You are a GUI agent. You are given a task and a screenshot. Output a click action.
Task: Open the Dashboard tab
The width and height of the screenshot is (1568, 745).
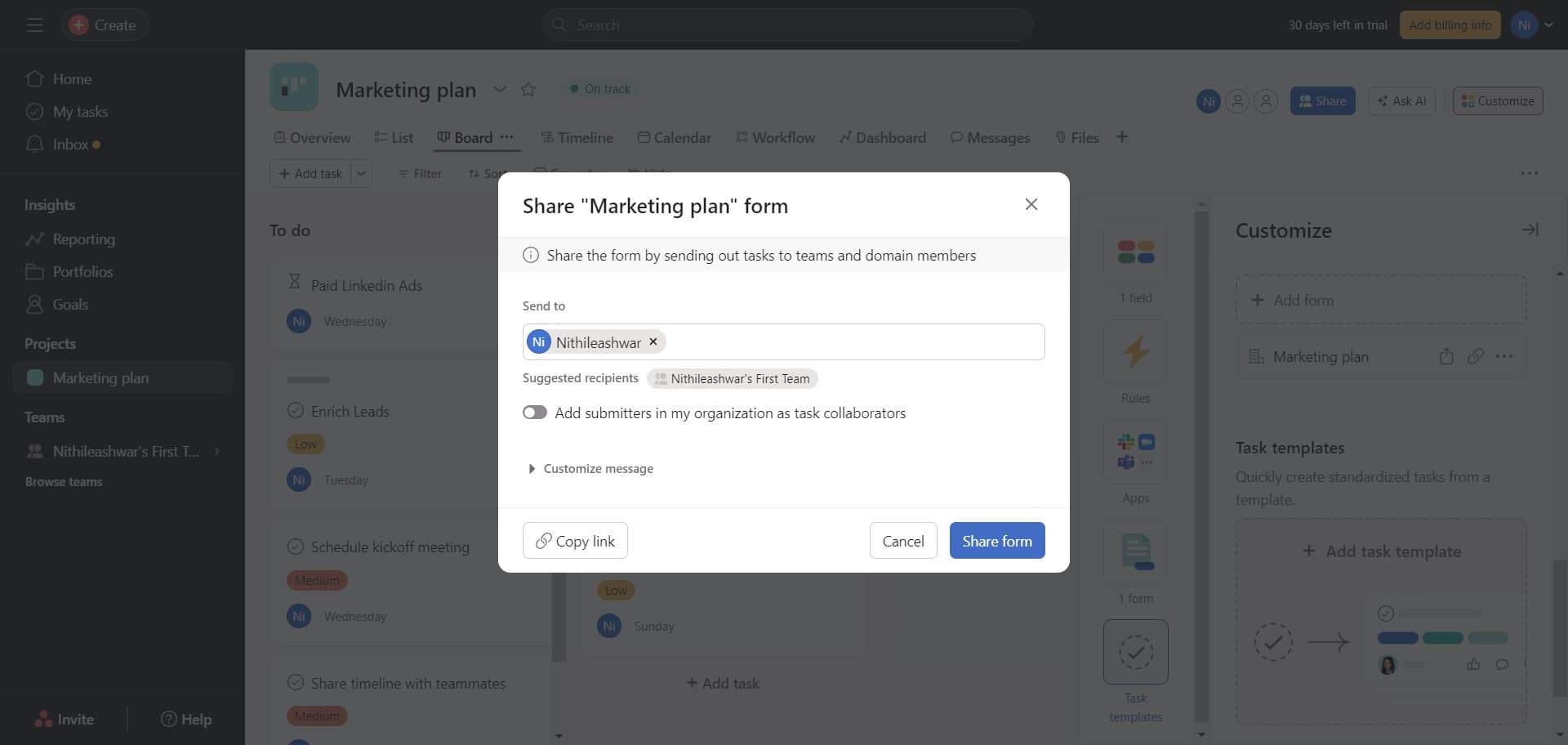click(882, 138)
